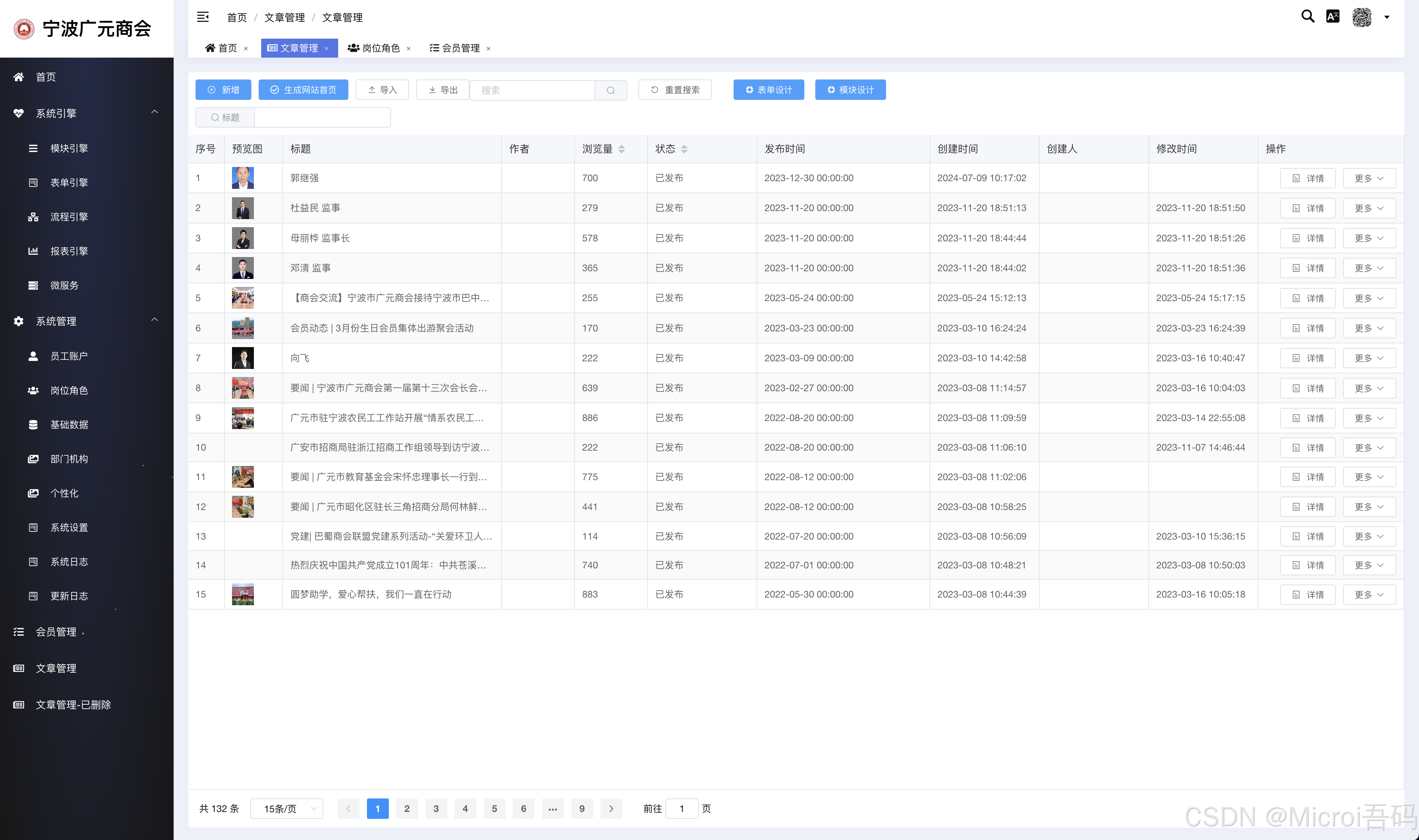Click the 标题 filter input field
Screen dimensions: 1419x840
pos(322,117)
